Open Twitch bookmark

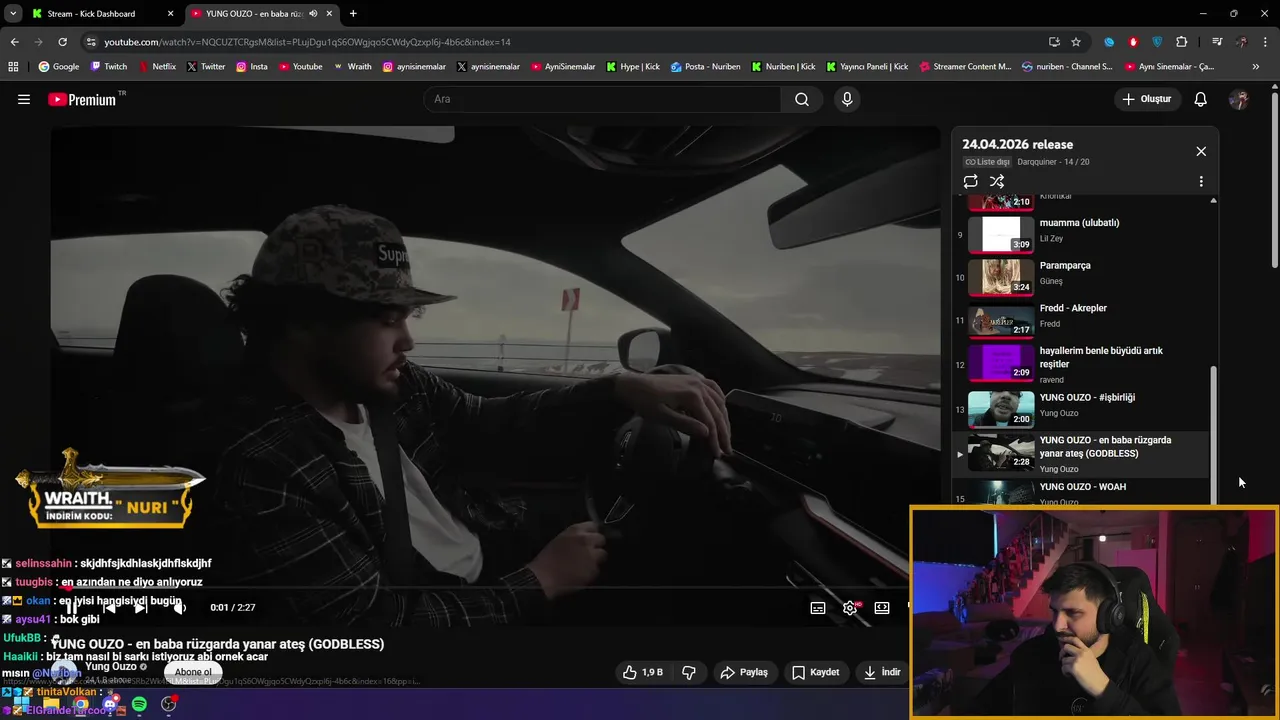(108, 67)
